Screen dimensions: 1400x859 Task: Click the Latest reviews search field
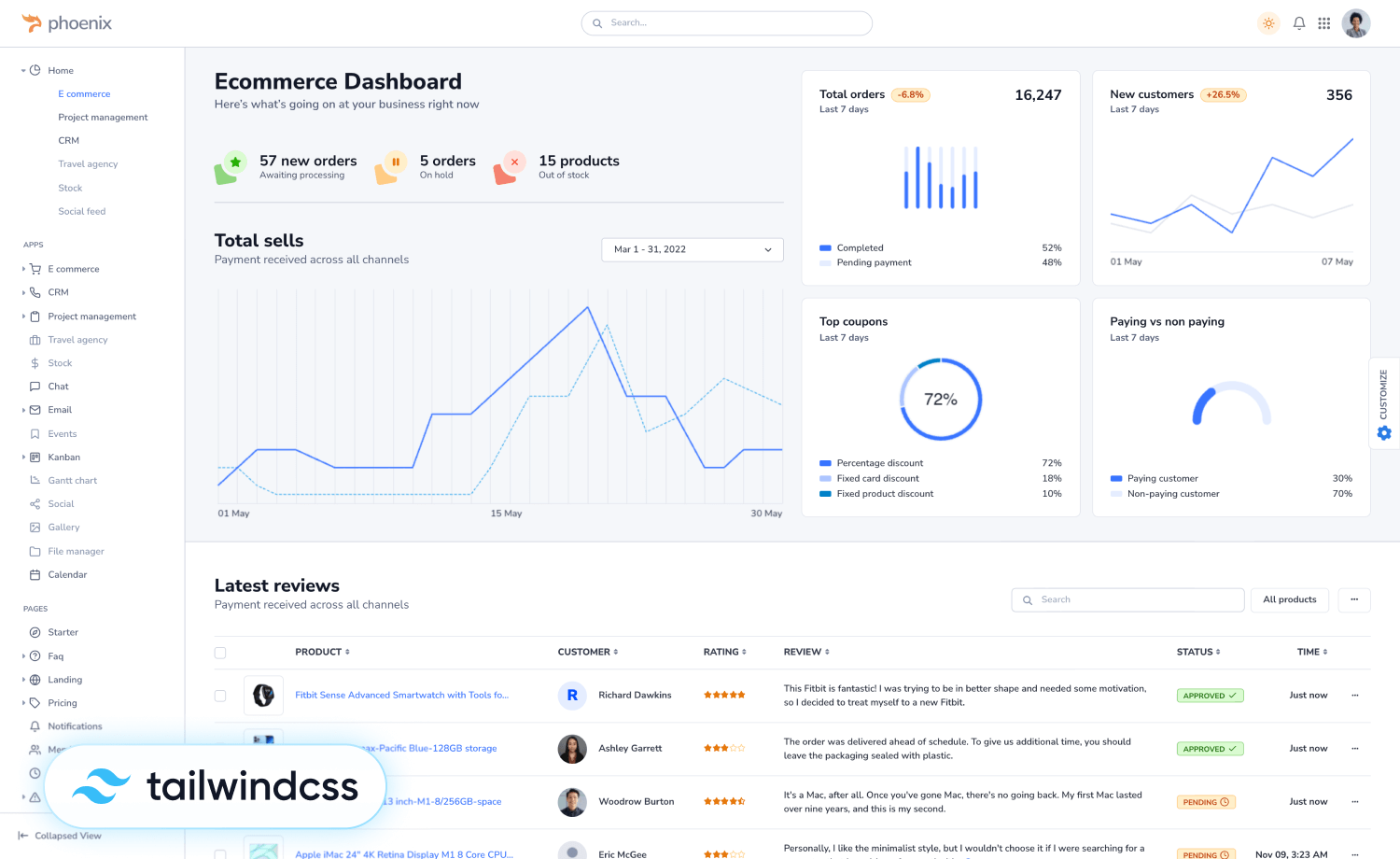[x=1127, y=599]
